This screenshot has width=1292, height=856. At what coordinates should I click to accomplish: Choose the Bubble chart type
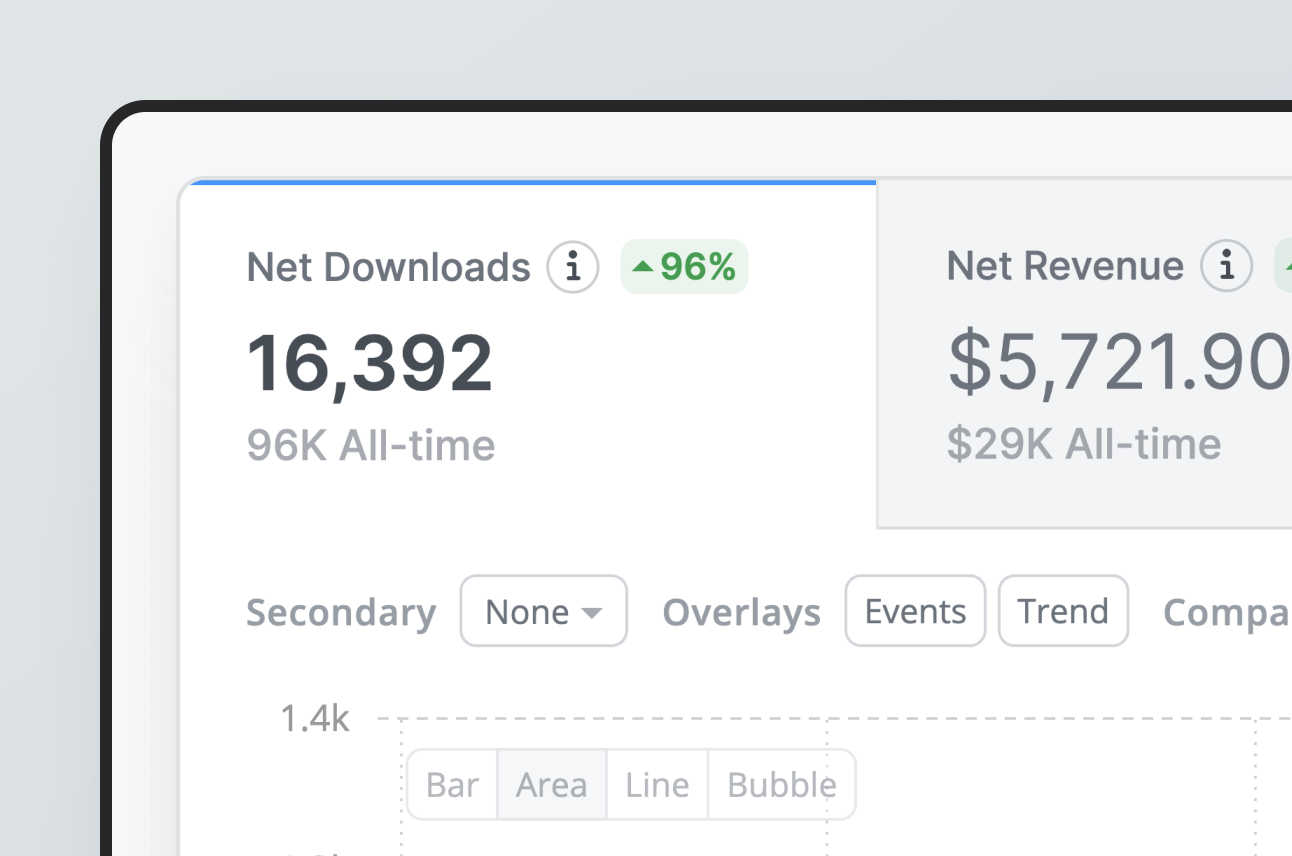click(782, 785)
